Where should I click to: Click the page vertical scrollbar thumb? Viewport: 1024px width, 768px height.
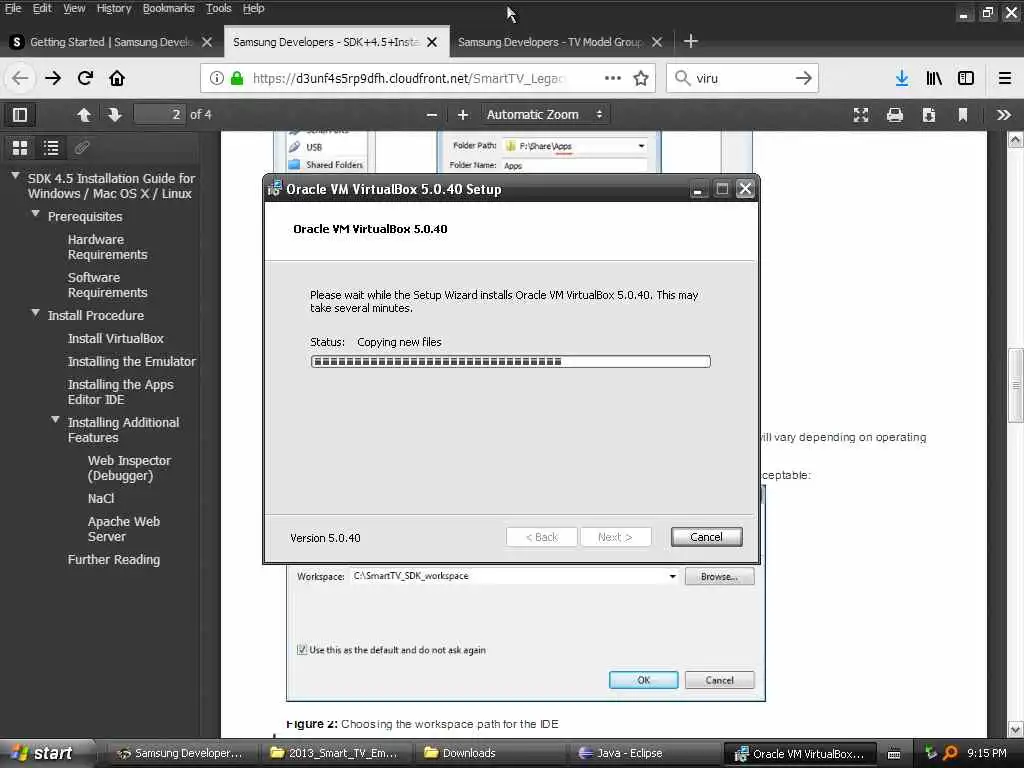pyautogui.click(x=1016, y=385)
